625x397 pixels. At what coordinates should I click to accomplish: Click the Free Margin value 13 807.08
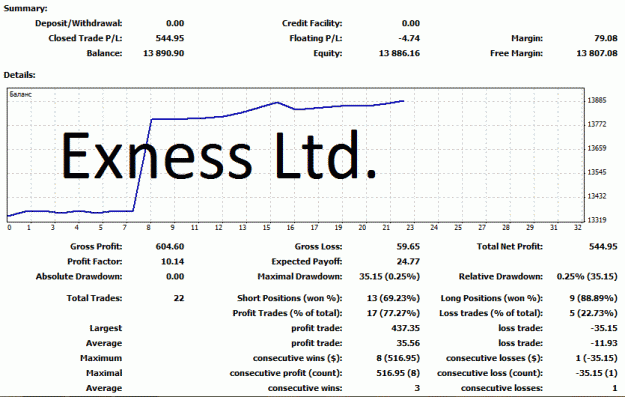coord(597,53)
